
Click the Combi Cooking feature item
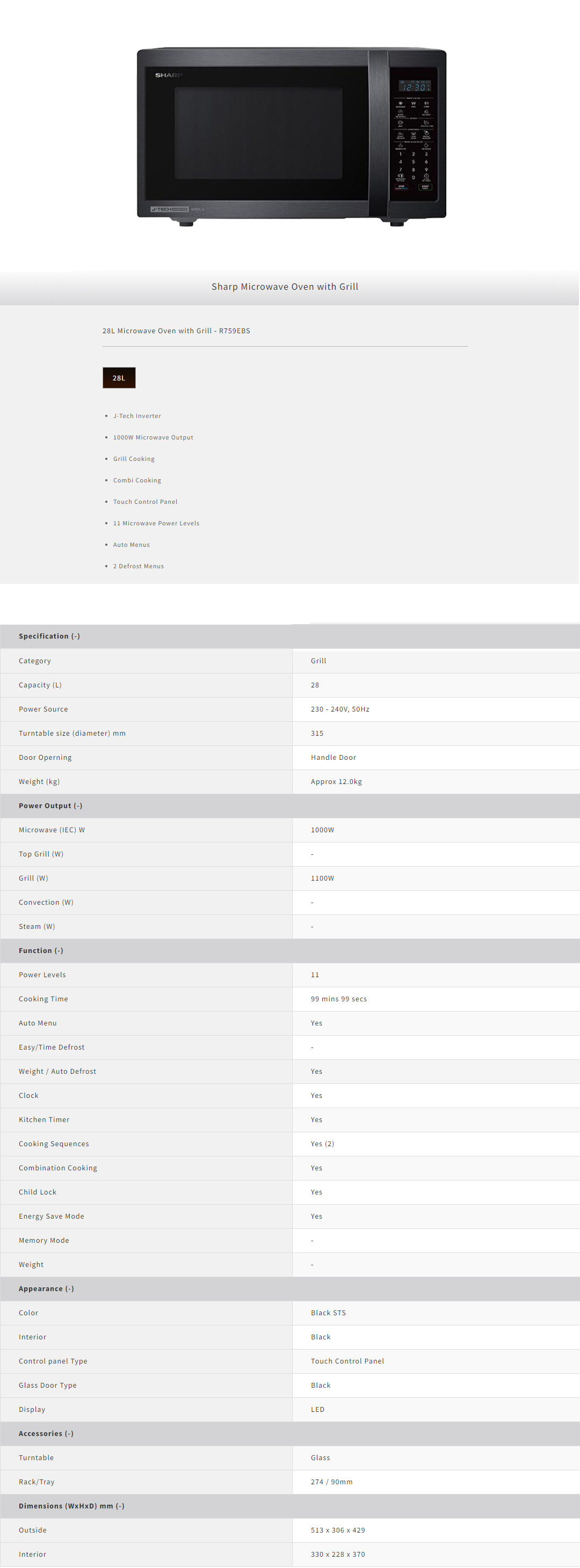click(x=137, y=480)
